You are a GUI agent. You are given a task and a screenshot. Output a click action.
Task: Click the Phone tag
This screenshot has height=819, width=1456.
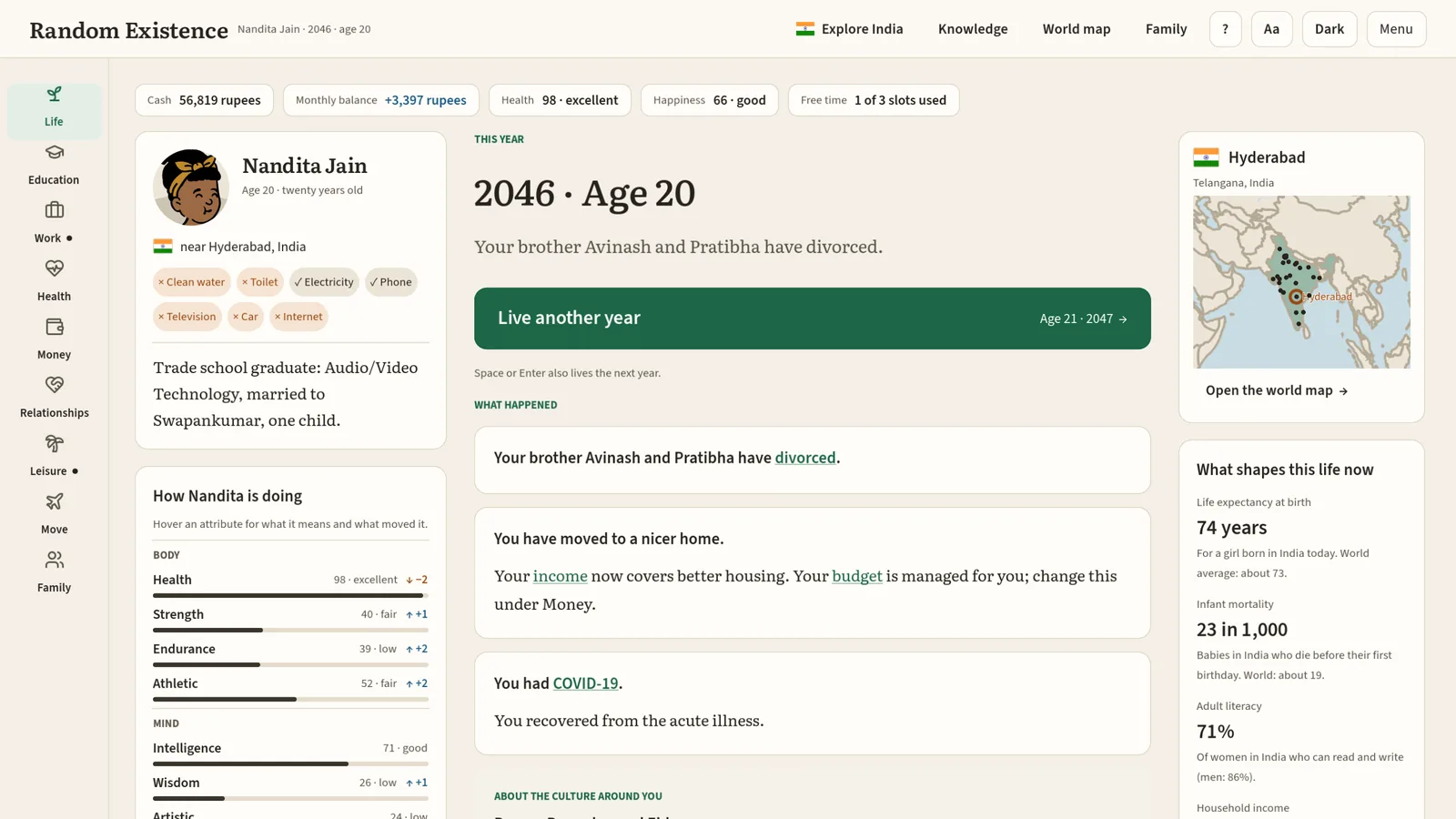pyautogui.click(x=390, y=282)
